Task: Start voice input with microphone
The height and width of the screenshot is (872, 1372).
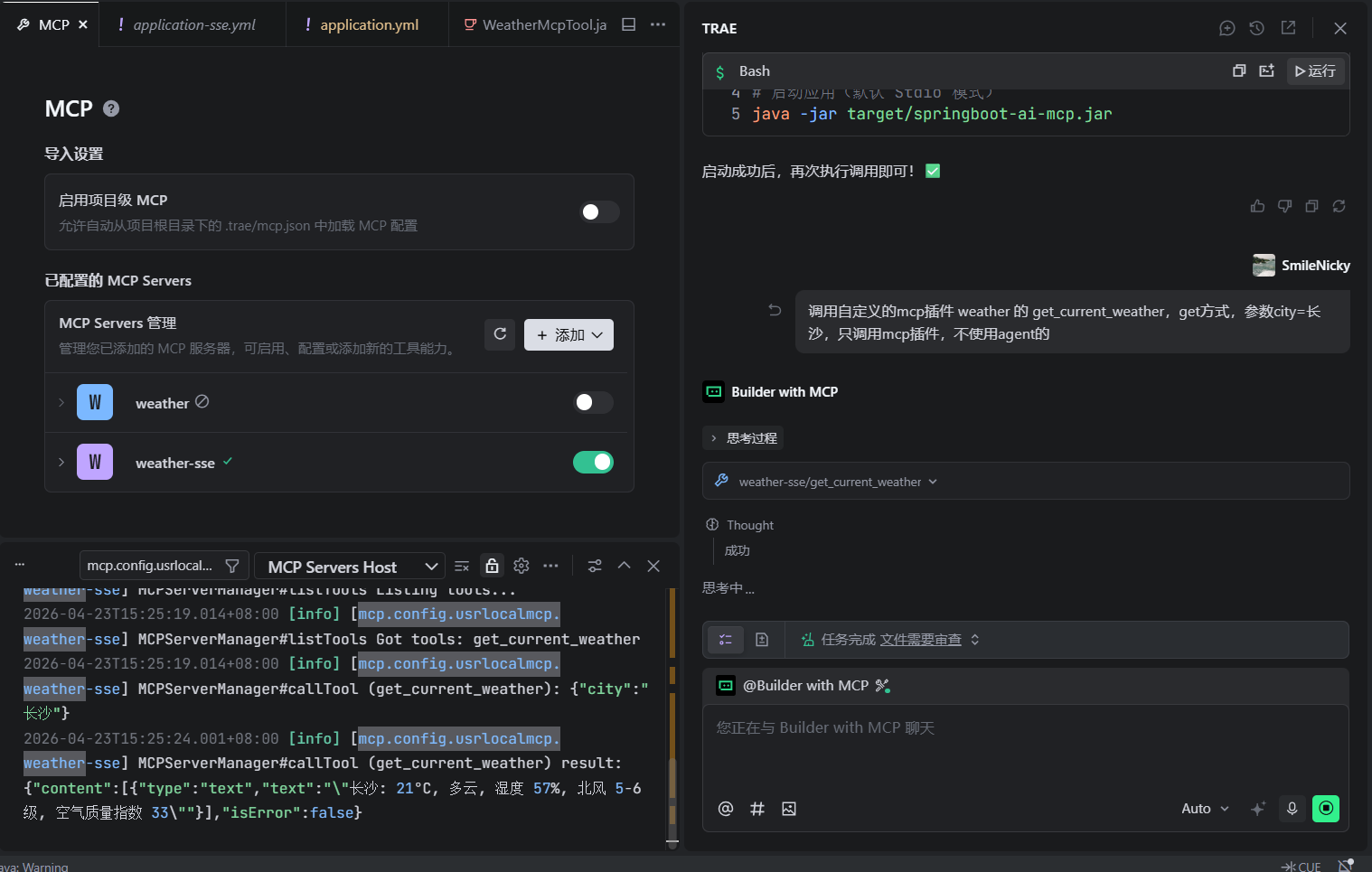Action: coord(1292,809)
